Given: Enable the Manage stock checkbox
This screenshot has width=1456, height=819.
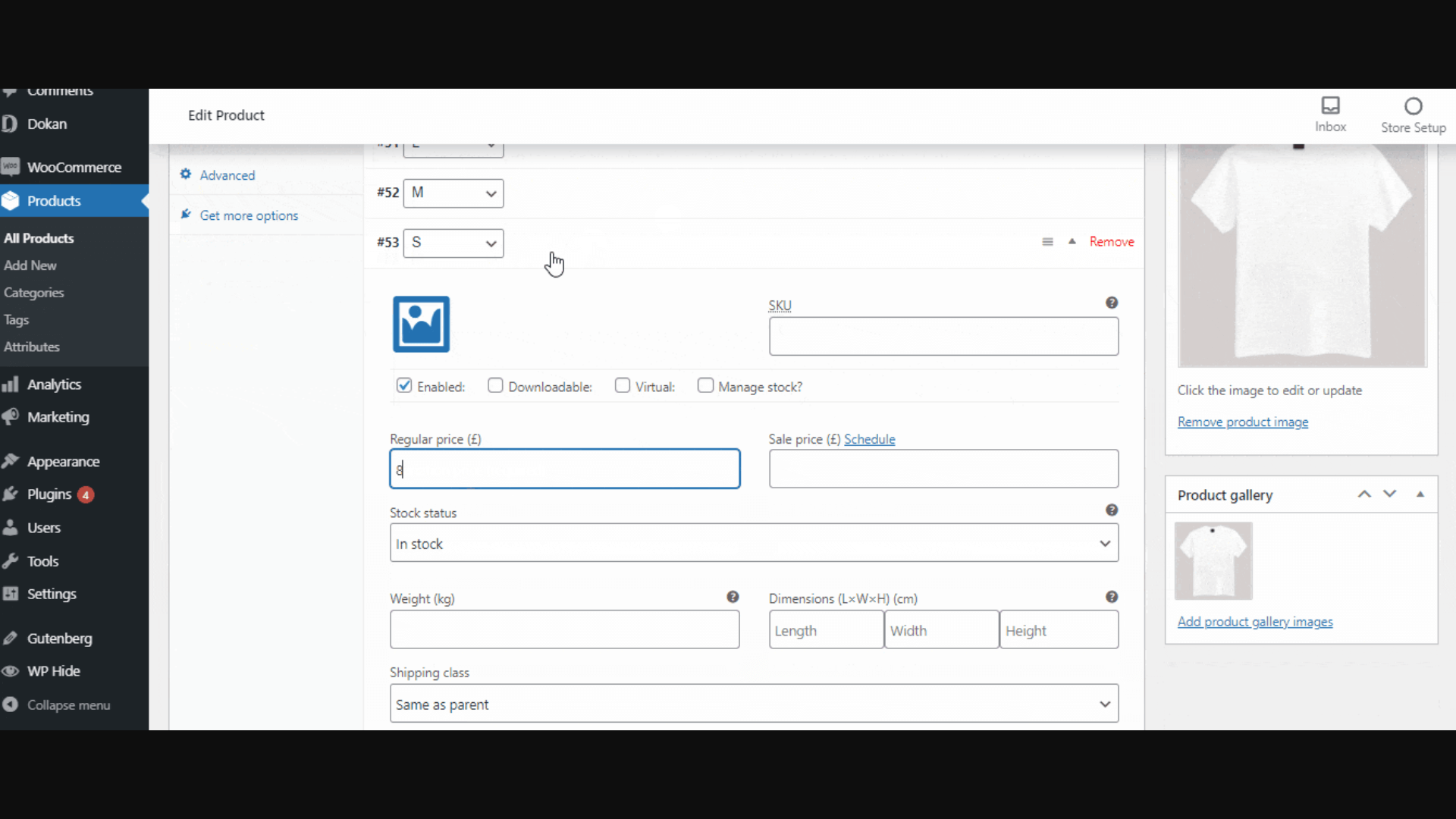Looking at the screenshot, I should point(705,385).
